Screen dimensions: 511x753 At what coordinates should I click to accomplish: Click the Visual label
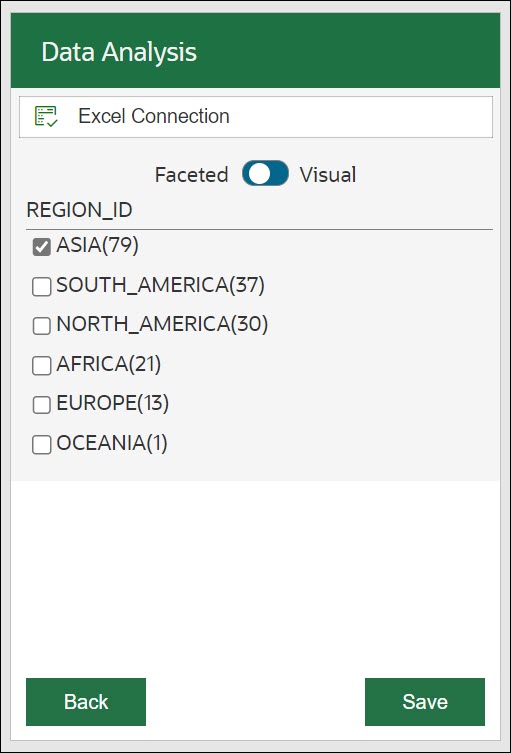328,175
